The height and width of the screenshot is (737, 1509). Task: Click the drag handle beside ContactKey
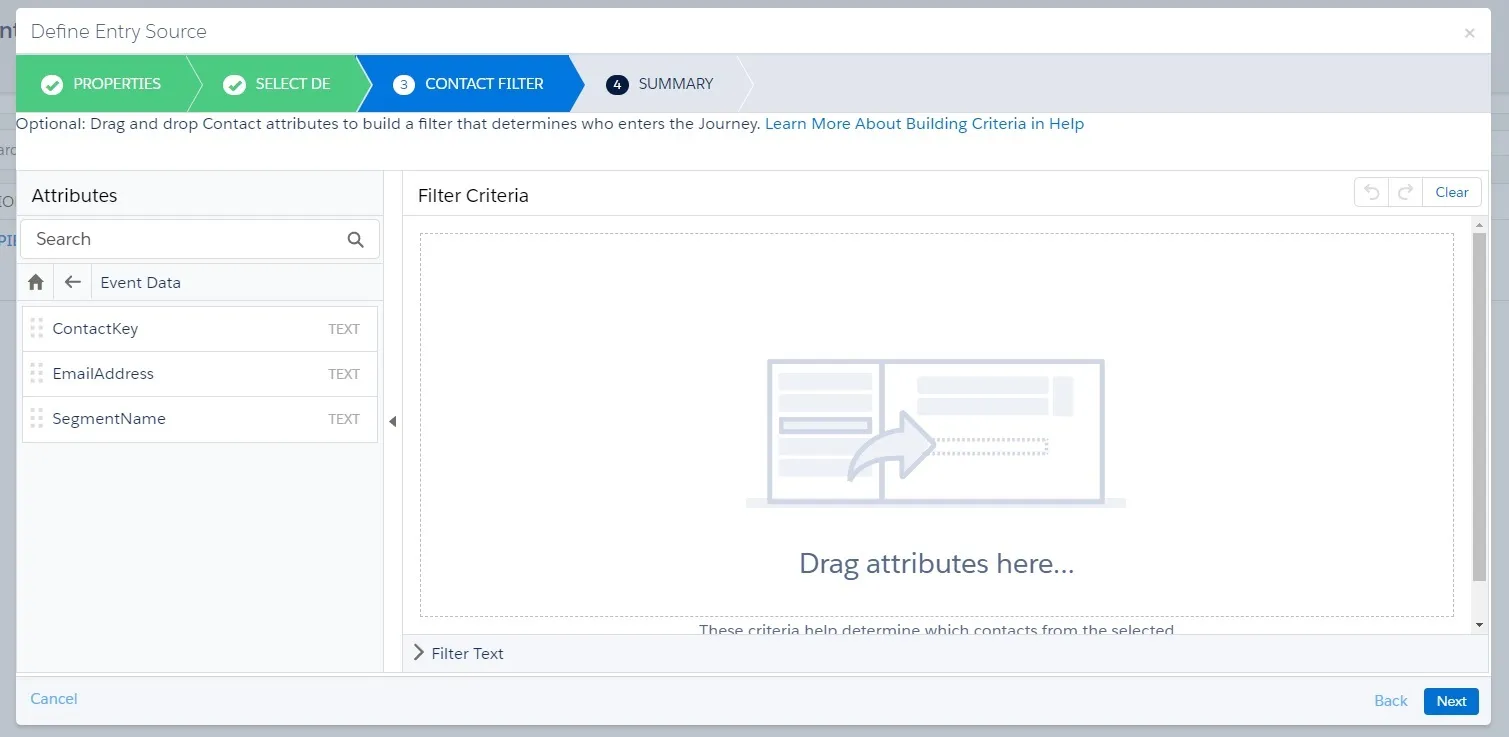click(x=37, y=328)
